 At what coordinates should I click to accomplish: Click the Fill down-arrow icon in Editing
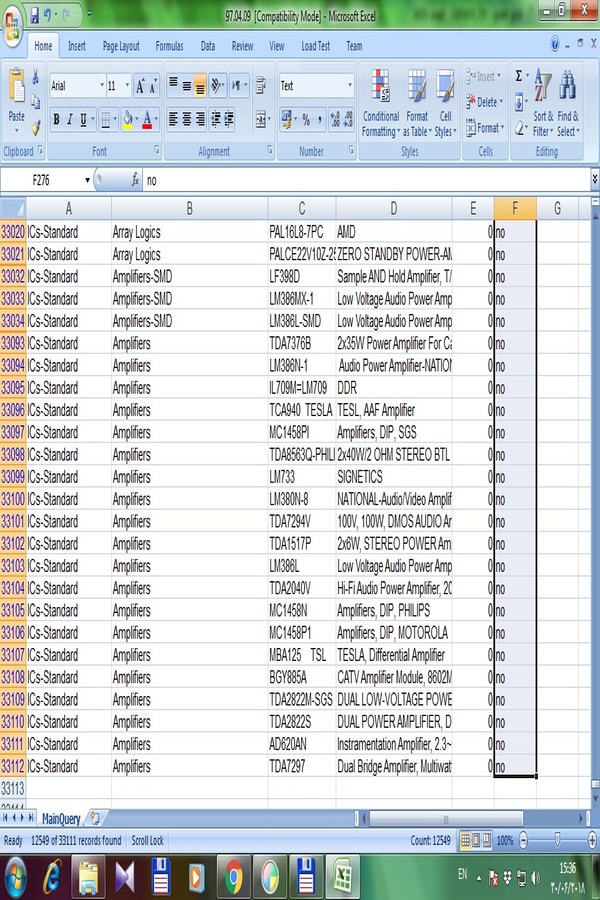519,102
